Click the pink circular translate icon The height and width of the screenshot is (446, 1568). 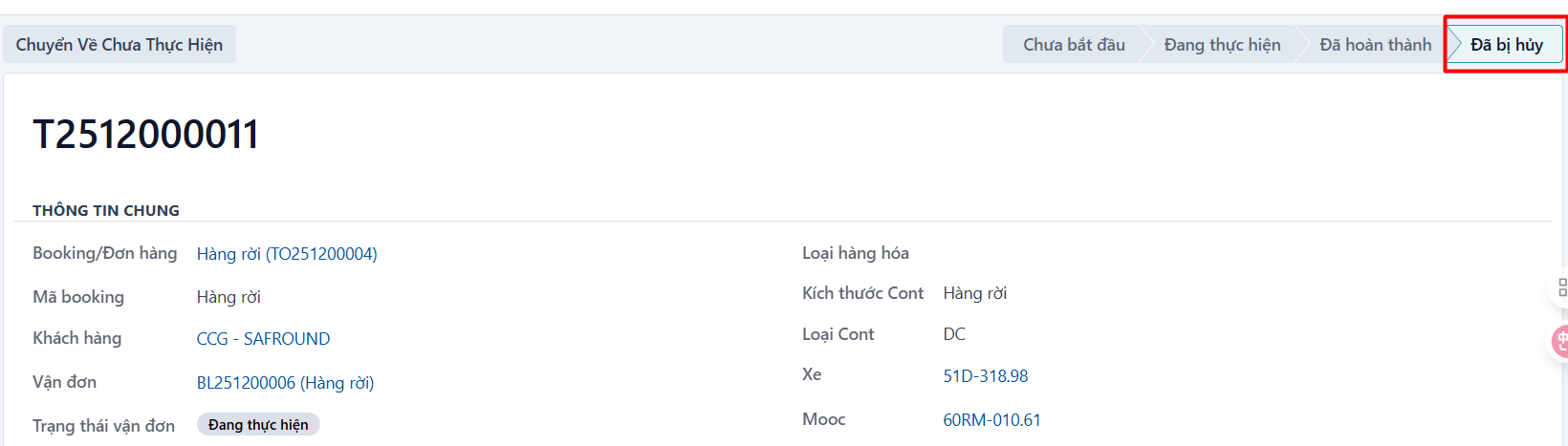point(1560,341)
